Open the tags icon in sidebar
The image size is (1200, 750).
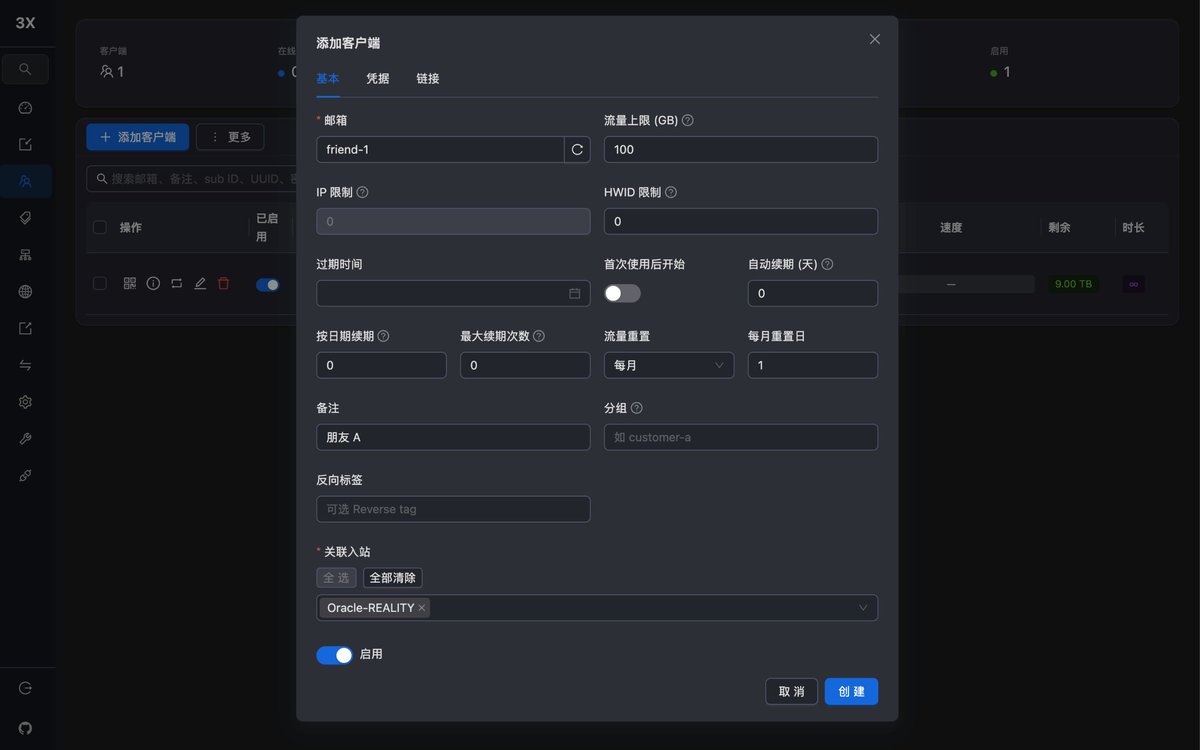coord(25,218)
